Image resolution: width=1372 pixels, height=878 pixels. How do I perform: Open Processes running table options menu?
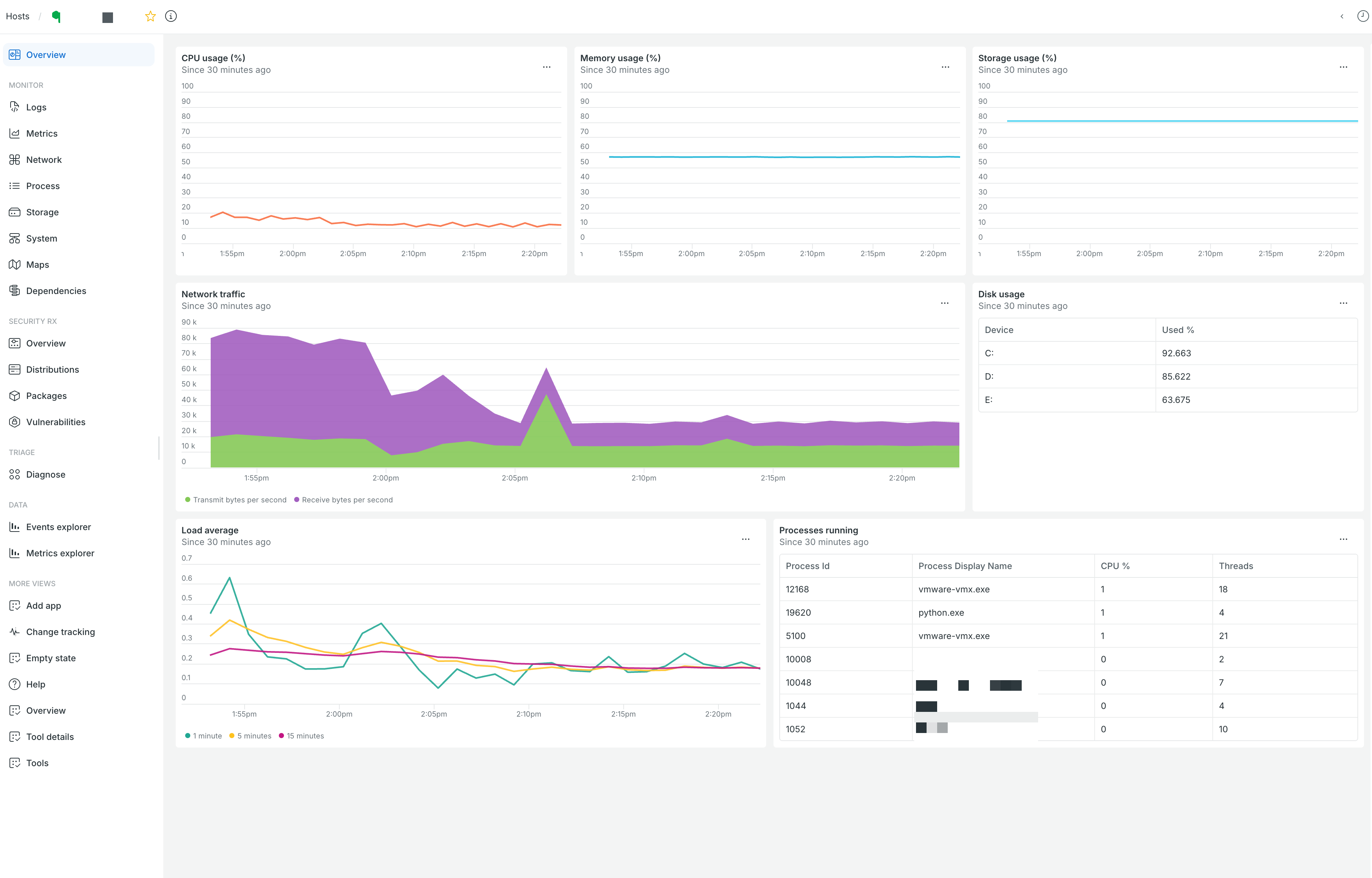(x=1344, y=539)
